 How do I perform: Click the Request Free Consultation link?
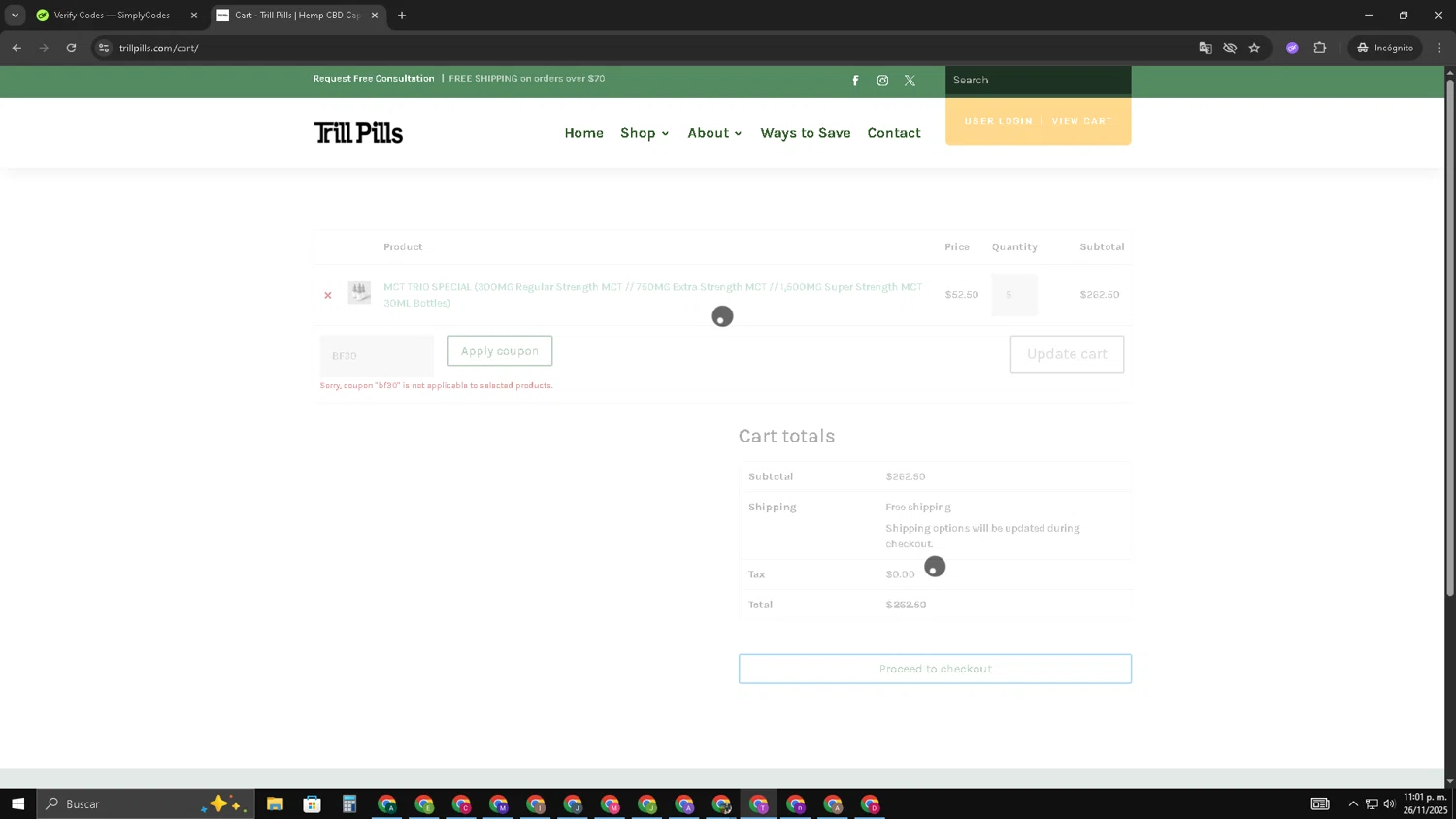374,79
